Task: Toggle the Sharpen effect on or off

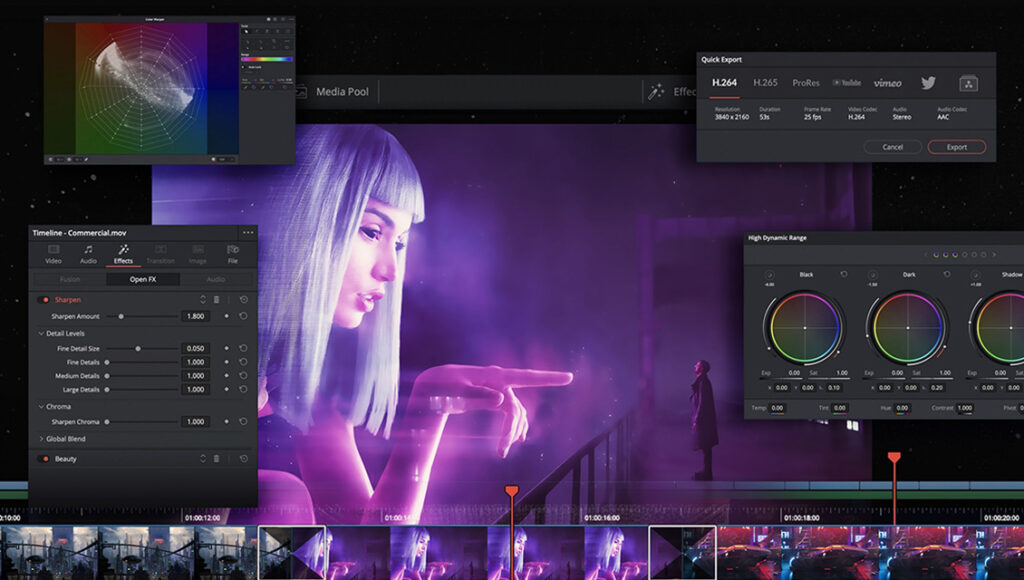Action: click(45, 300)
